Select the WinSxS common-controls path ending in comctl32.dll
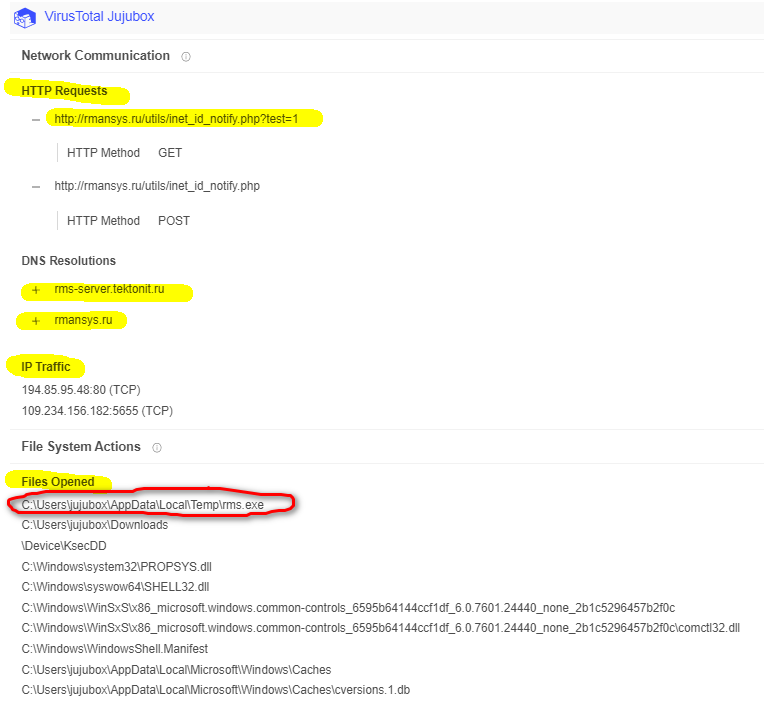Screen dimensions: 764x710 point(381,628)
